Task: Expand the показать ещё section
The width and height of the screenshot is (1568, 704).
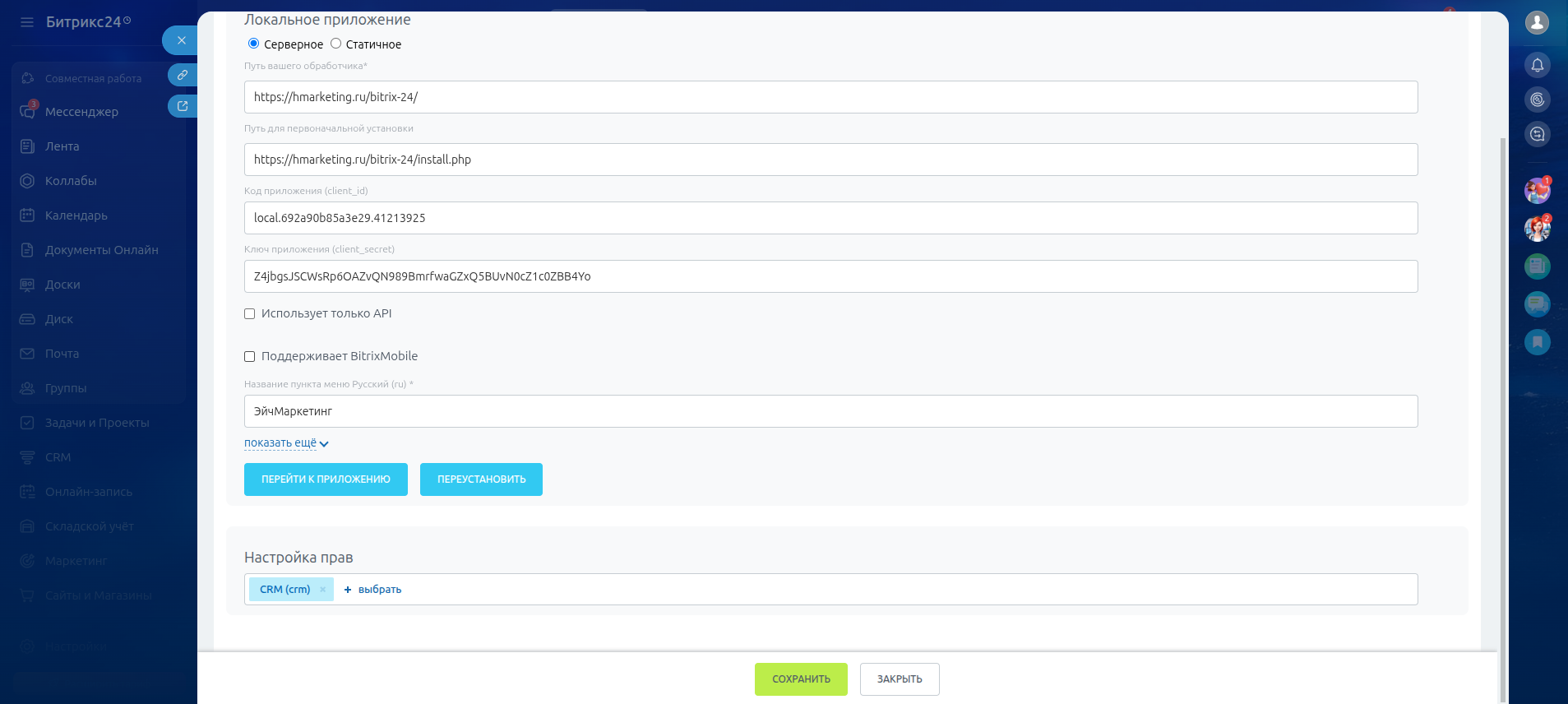Action: 285,443
